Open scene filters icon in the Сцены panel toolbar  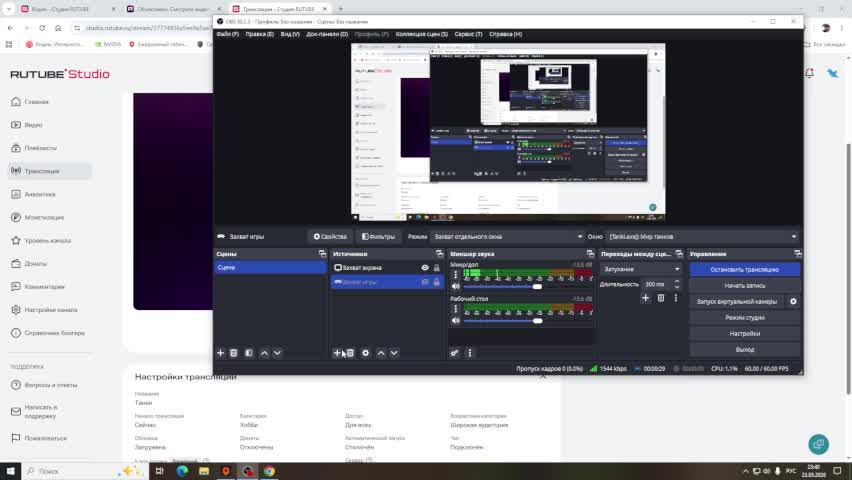tap(249, 353)
